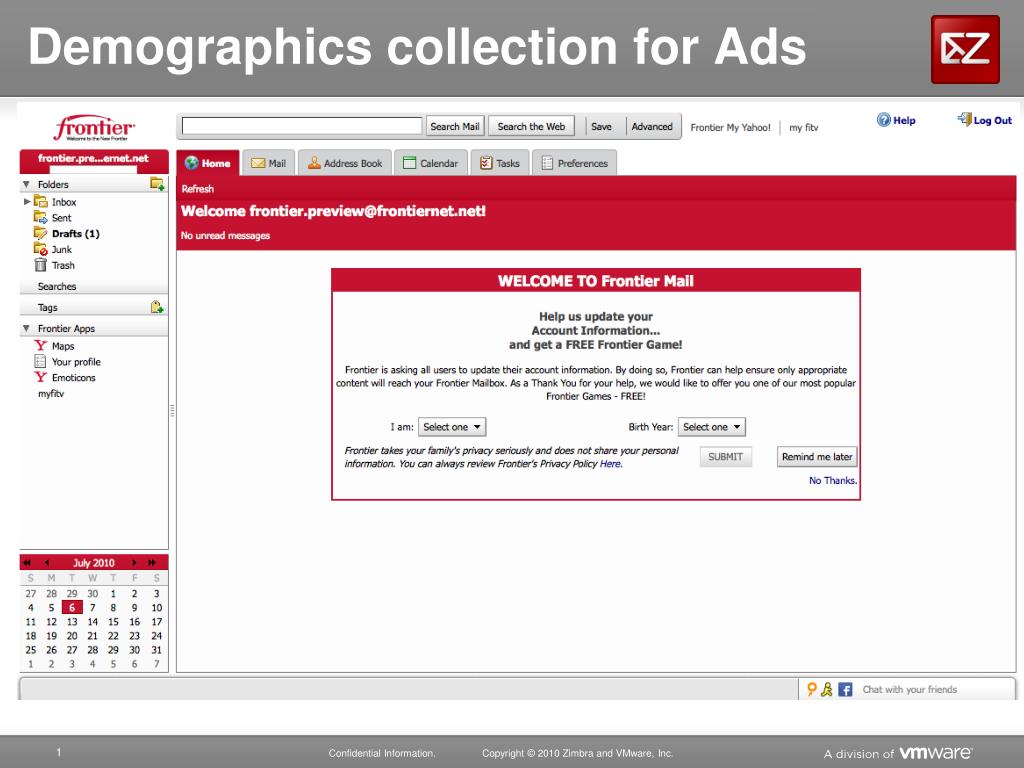Go to next month in mini calendar

pos(135,562)
